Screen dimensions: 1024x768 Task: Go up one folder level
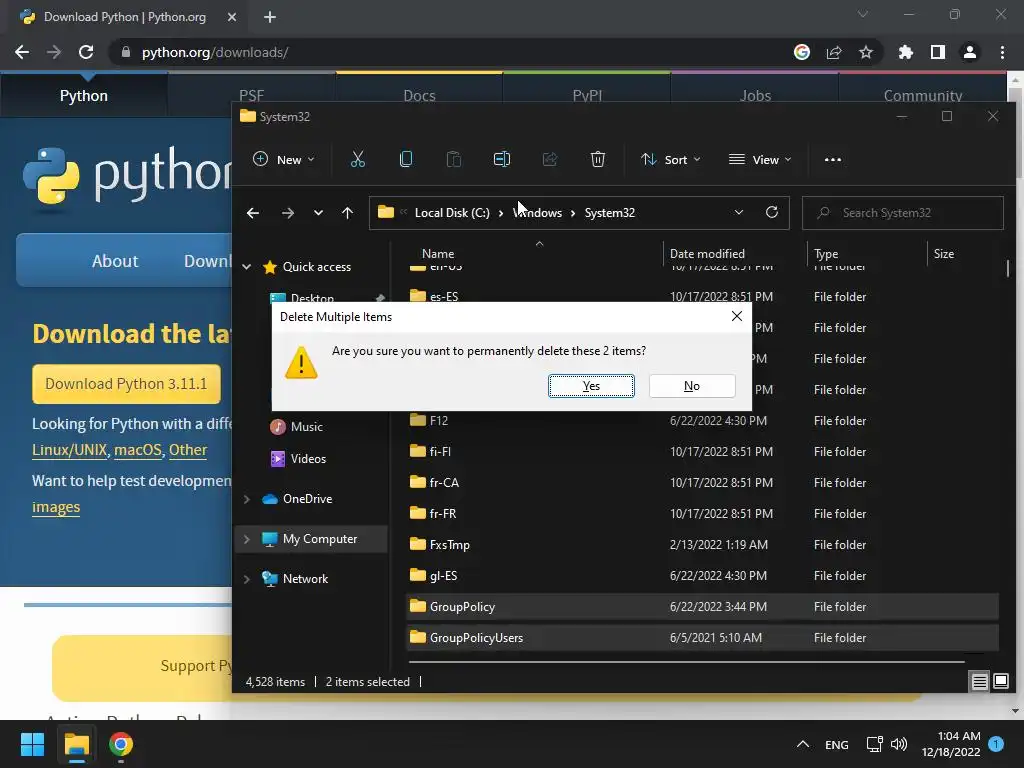click(x=347, y=213)
